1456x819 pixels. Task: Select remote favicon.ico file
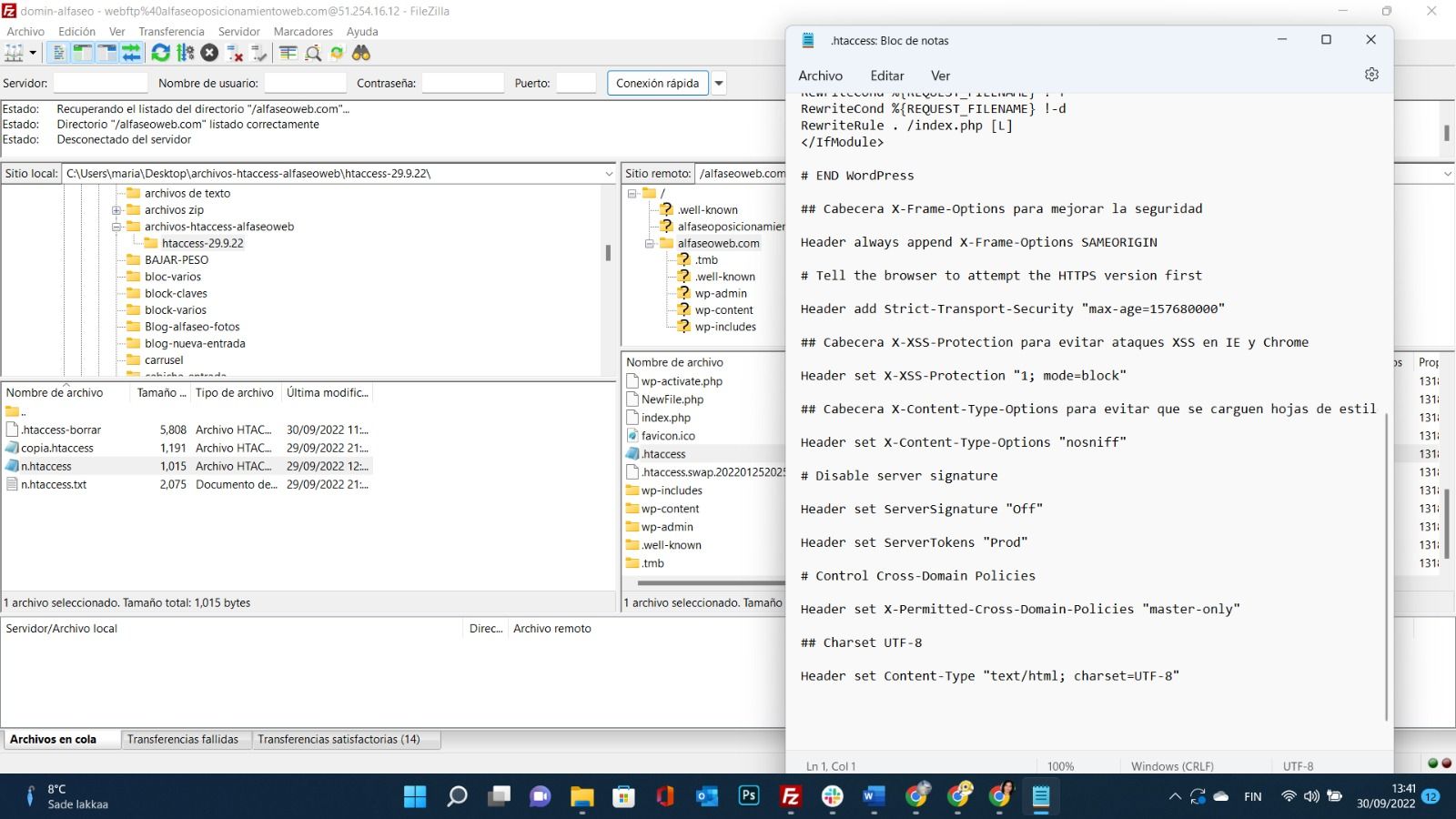(x=668, y=436)
